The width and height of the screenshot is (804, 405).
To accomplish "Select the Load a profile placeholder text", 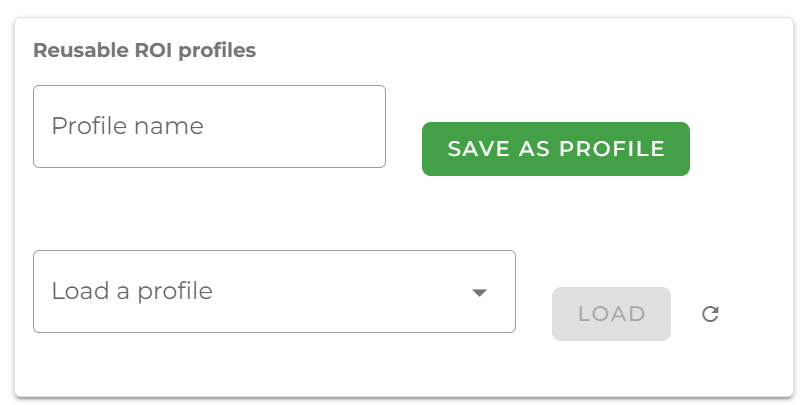I will [x=132, y=291].
